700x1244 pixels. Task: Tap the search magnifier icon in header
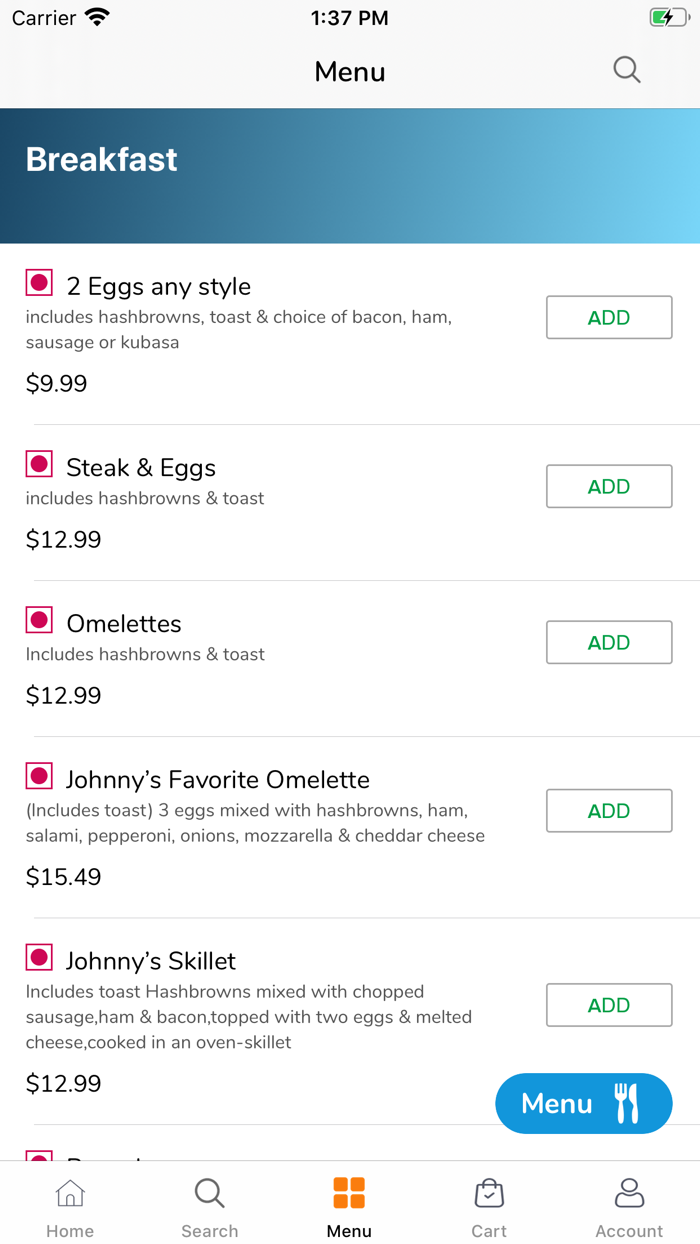(627, 70)
